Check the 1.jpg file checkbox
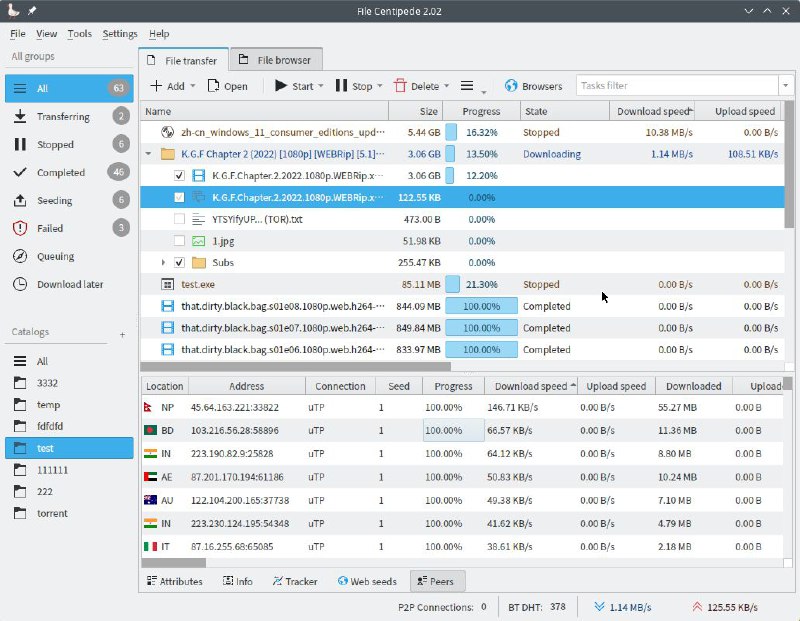This screenshot has height=621, width=800. click(179, 241)
